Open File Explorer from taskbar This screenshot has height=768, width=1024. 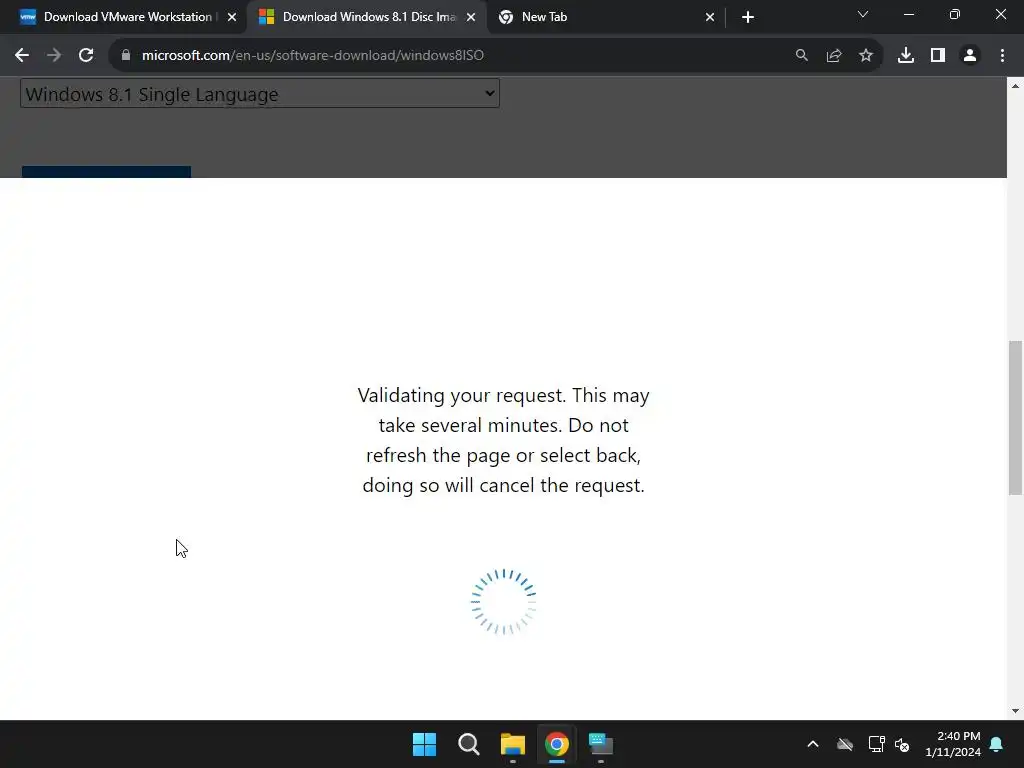[513, 744]
